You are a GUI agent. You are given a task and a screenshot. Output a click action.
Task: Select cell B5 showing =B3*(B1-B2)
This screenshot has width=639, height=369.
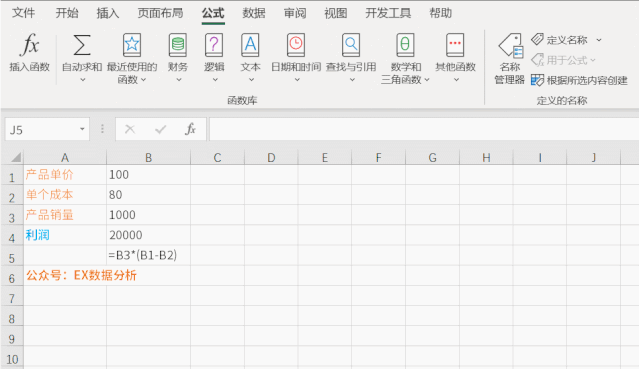(148, 255)
